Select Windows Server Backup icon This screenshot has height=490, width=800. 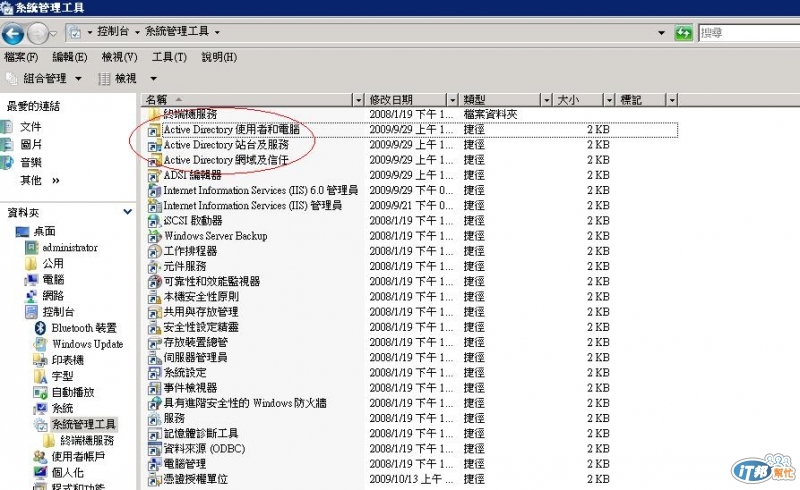click(x=154, y=236)
